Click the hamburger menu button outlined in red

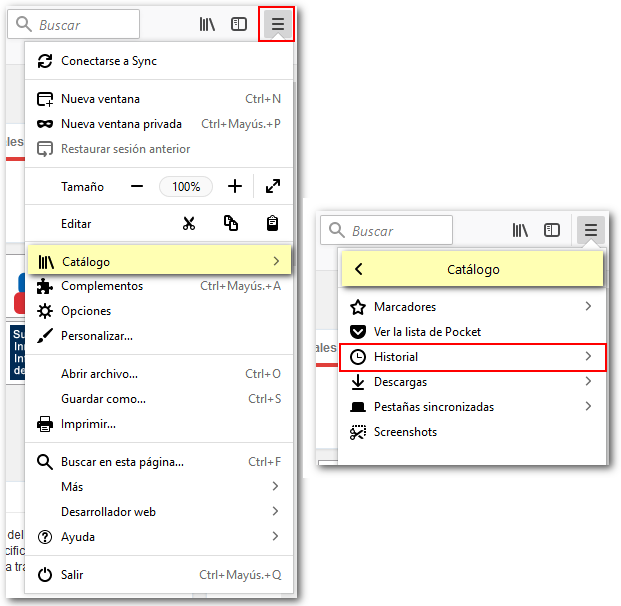(277, 24)
